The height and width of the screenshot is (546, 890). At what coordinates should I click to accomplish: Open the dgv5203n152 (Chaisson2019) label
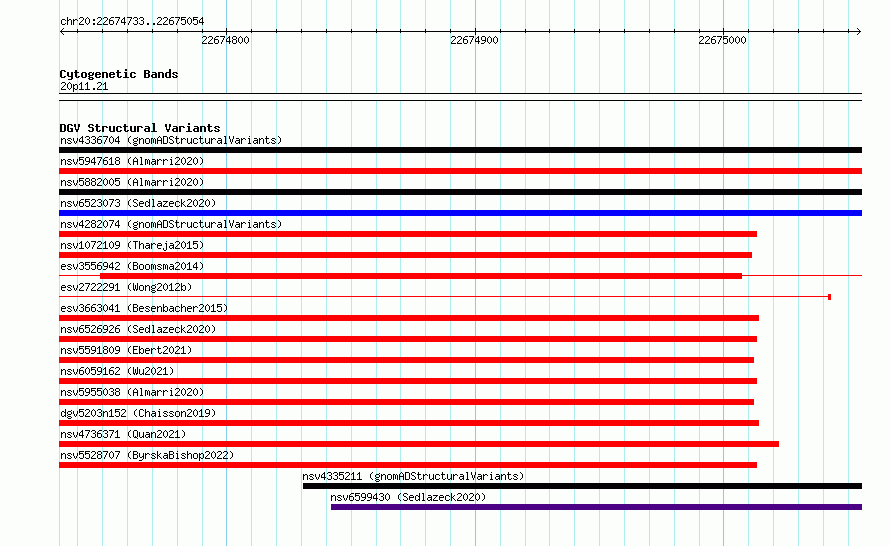[x=138, y=413]
